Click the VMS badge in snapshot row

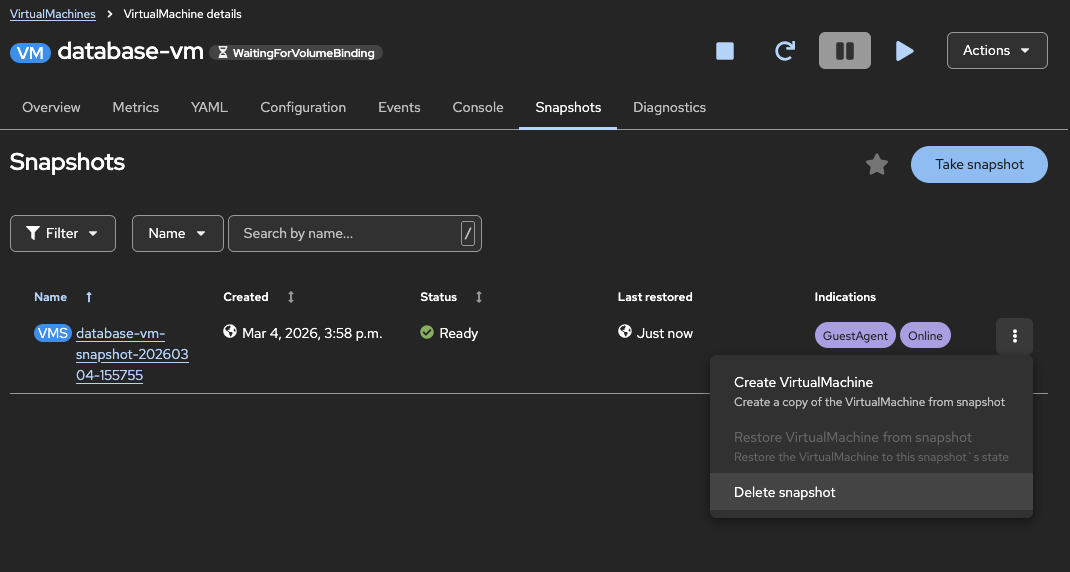53,333
